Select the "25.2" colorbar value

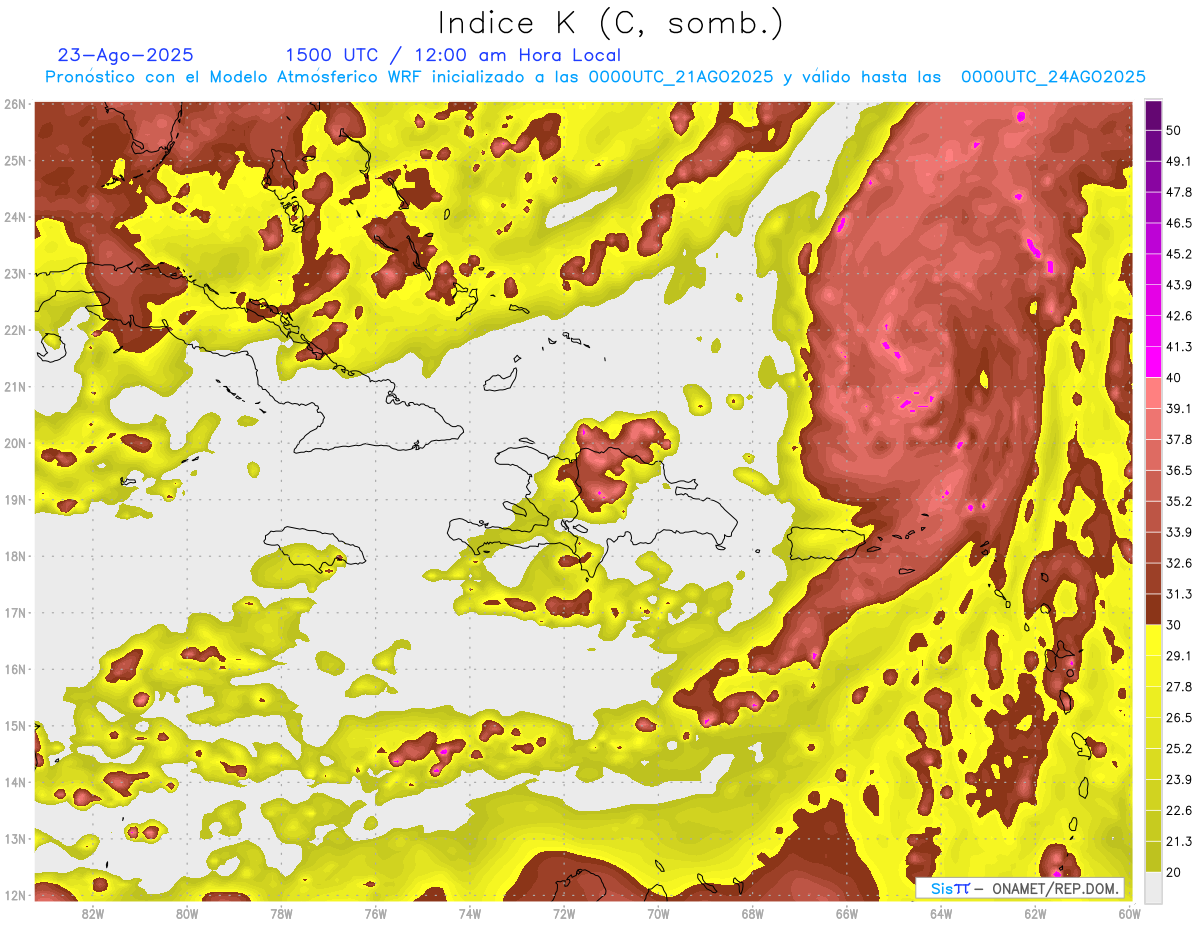pyautogui.click(x=1179, y=748)
